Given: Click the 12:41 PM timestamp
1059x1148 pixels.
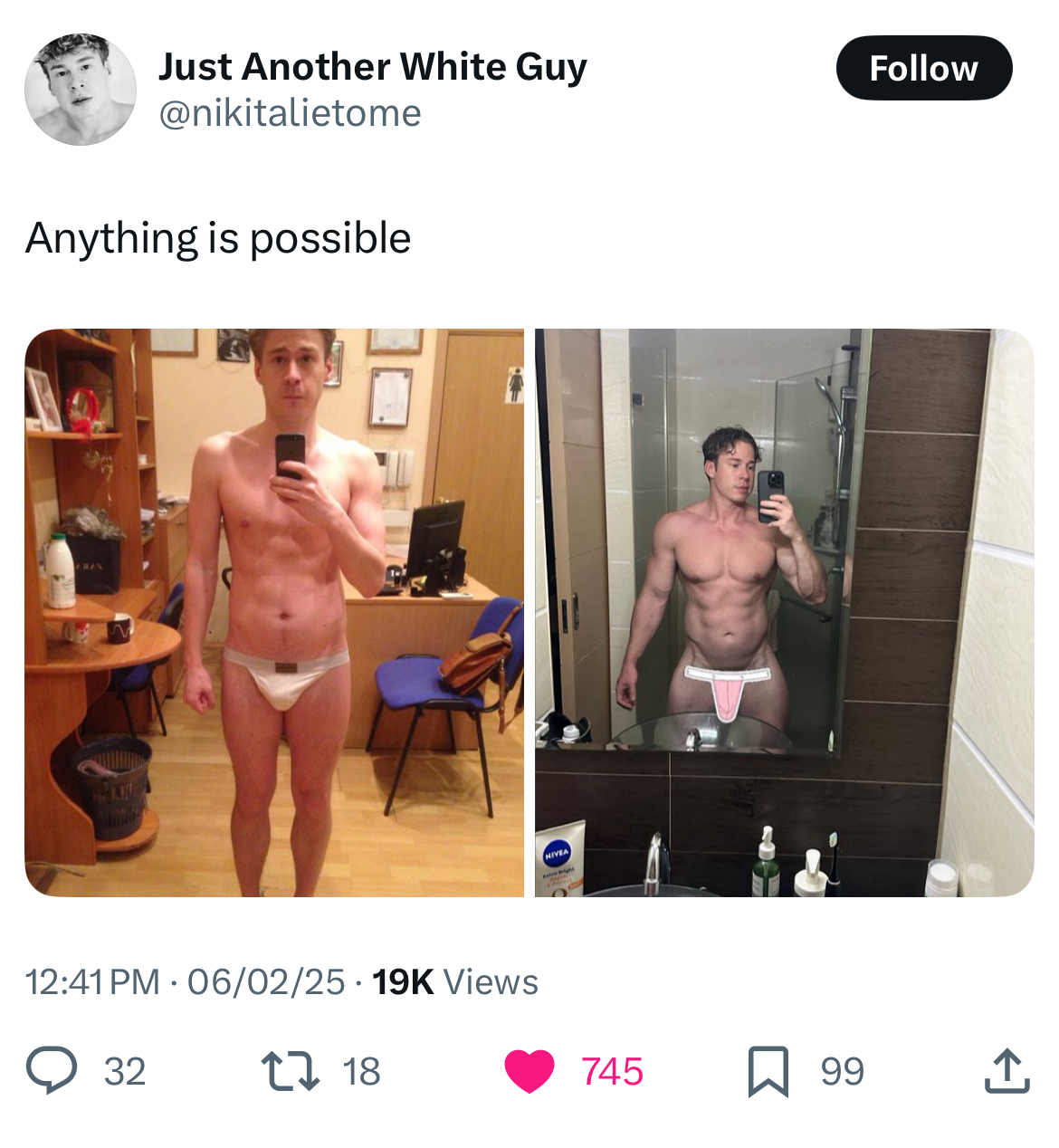Looking at the screenshot, I should coord(92,981).
